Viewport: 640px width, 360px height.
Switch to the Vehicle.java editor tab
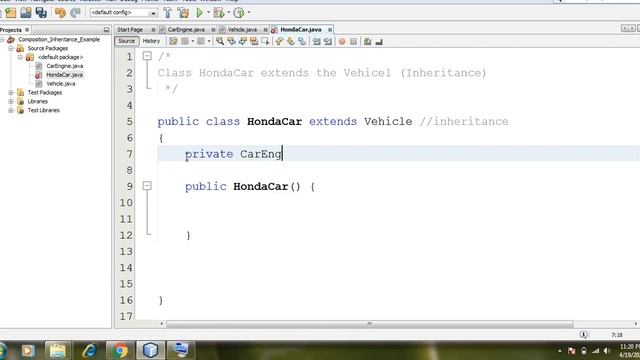click(242, 30)
